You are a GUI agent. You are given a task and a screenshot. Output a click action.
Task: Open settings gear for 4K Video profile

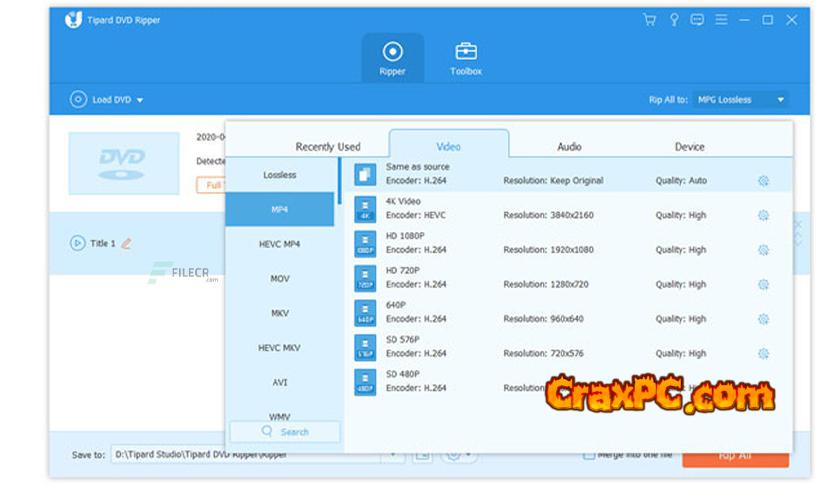(763, 215)
